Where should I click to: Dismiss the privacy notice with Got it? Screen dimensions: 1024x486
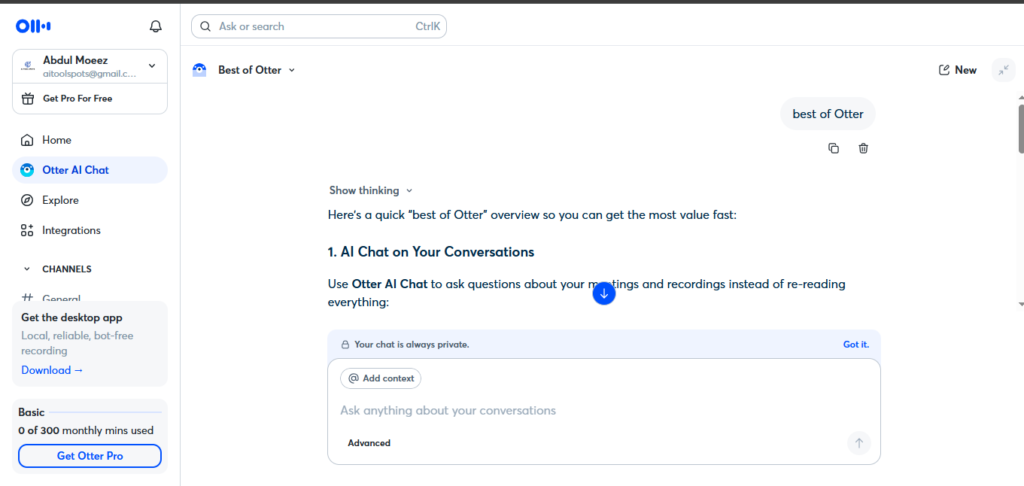pos(856,344)
